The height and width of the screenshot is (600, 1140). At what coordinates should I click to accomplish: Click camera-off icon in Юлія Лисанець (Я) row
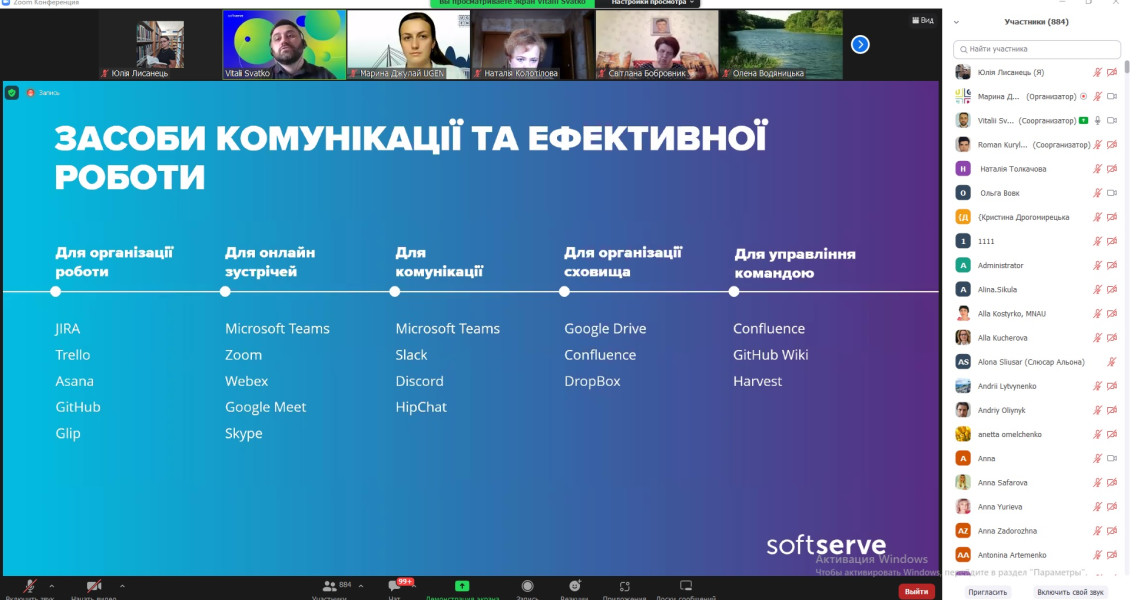[1112, 72]
